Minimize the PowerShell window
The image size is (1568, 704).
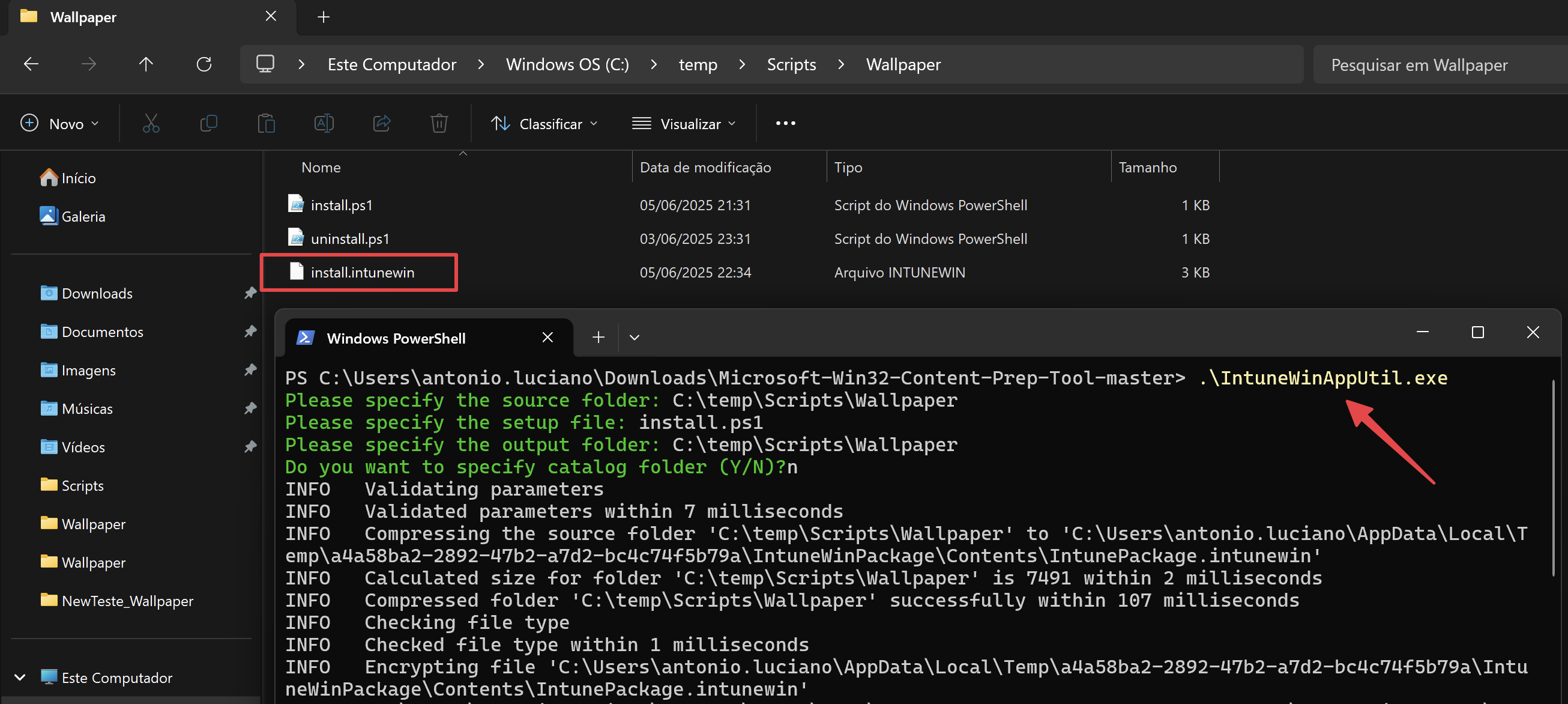pos(1423,332)
